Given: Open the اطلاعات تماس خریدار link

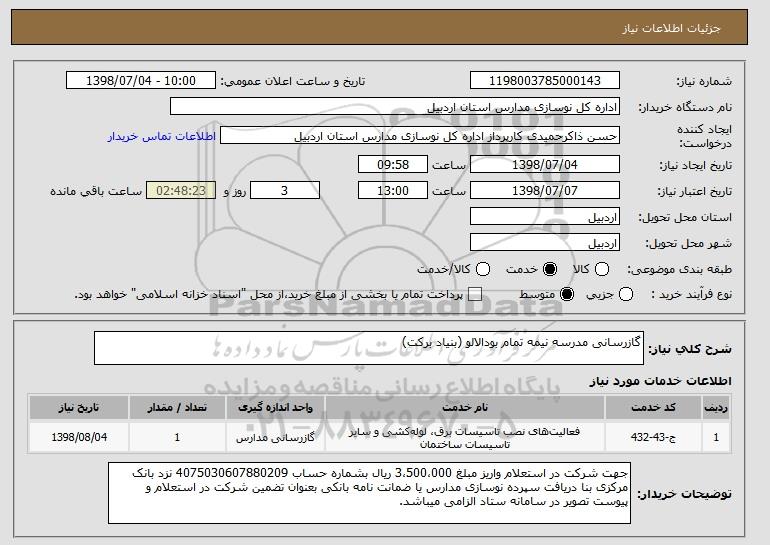Looking at the screenshot, I should point(162,136).
